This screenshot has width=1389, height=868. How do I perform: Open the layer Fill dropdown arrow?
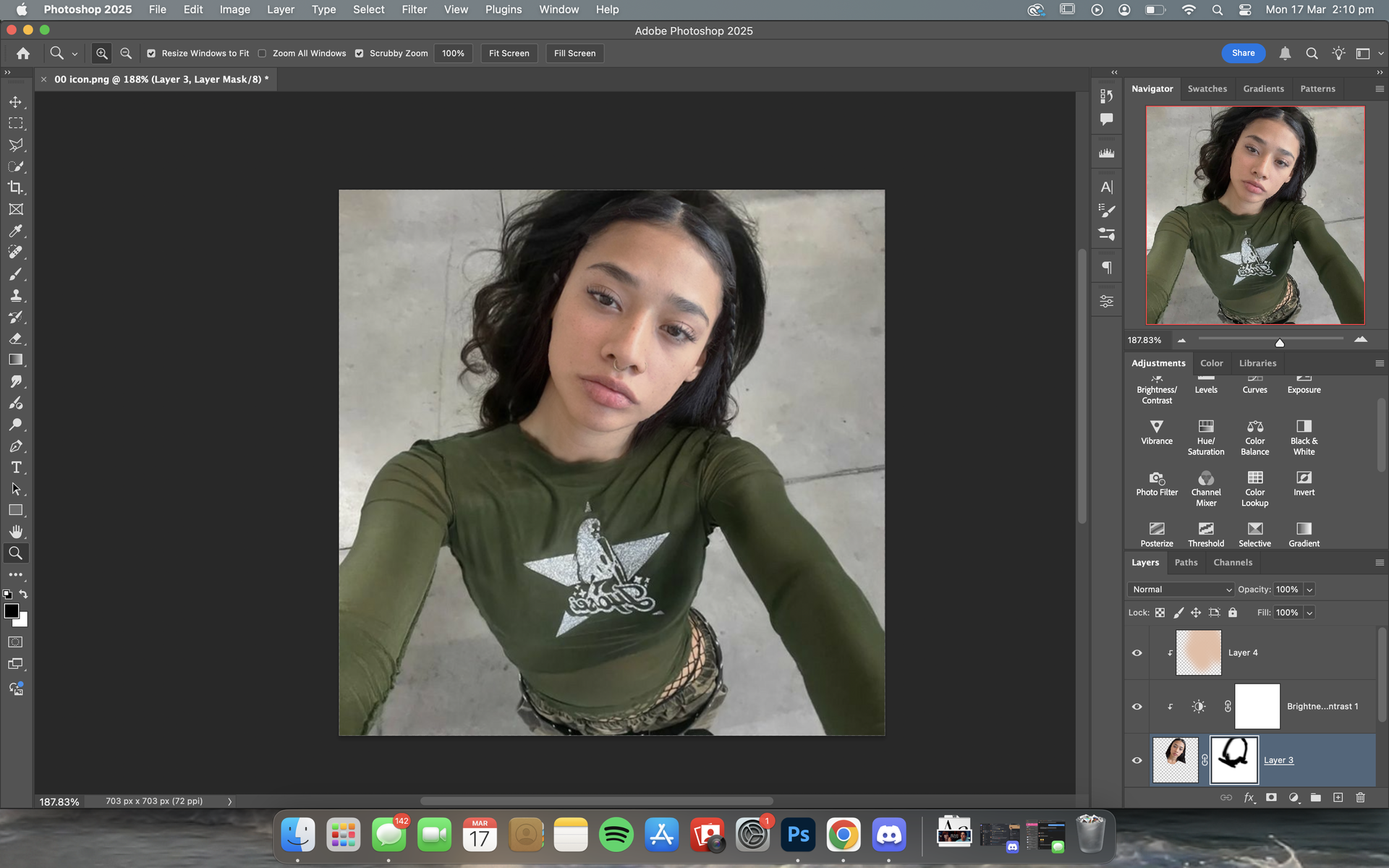(x=1309, y=613)
